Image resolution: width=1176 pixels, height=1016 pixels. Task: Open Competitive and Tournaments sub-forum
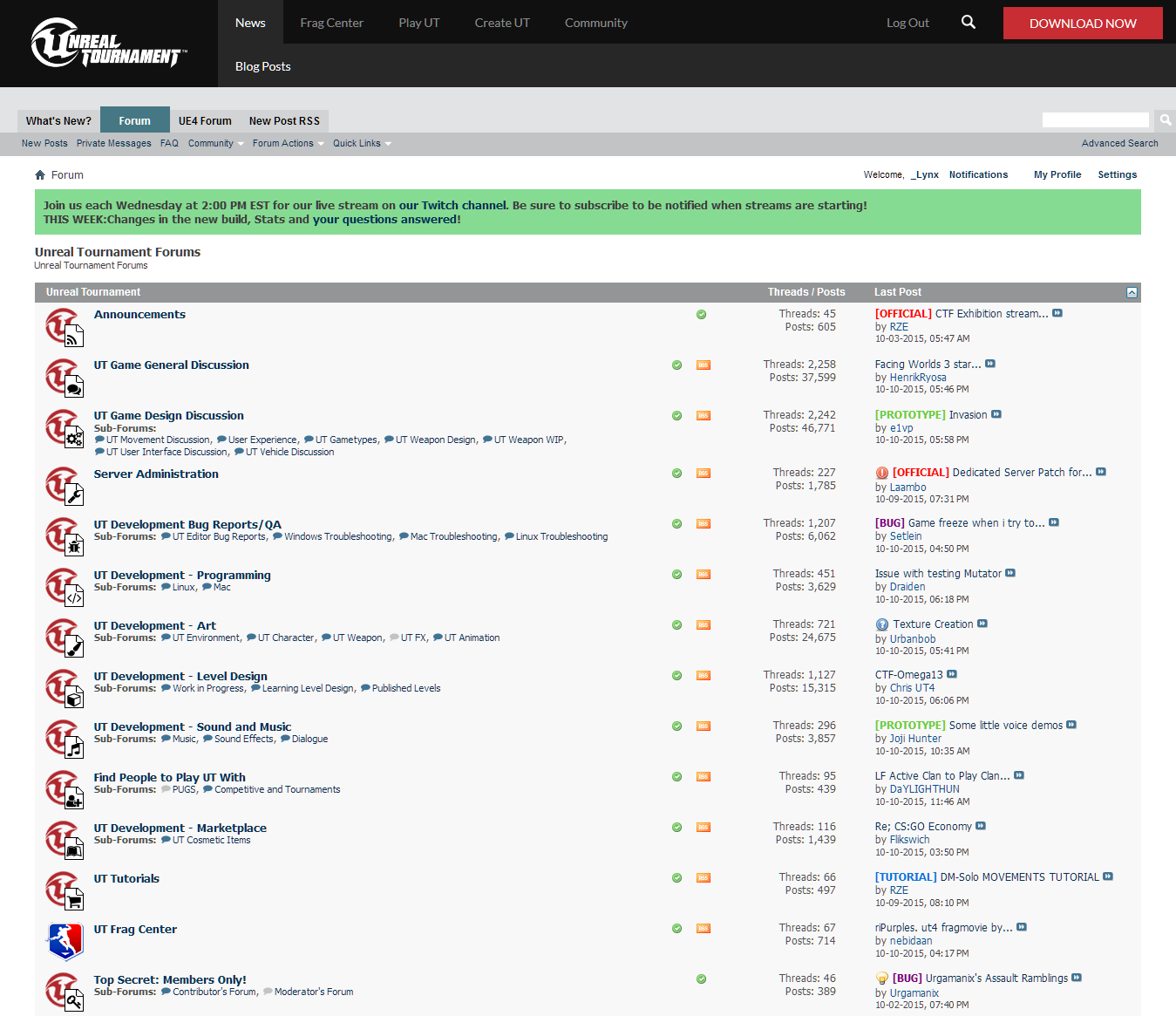click(277, 789)
